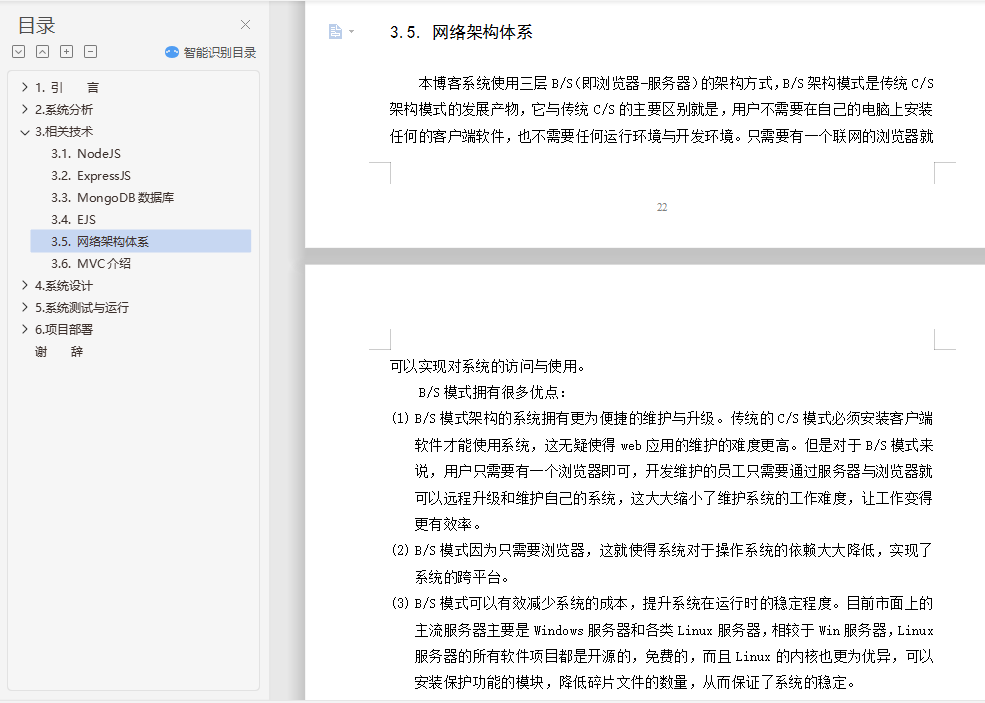The height and width of the screenshot is (703, 985).
Task: Expand the 2.系统分析 section
Action: pyautogui.click(x=24, y=109)
